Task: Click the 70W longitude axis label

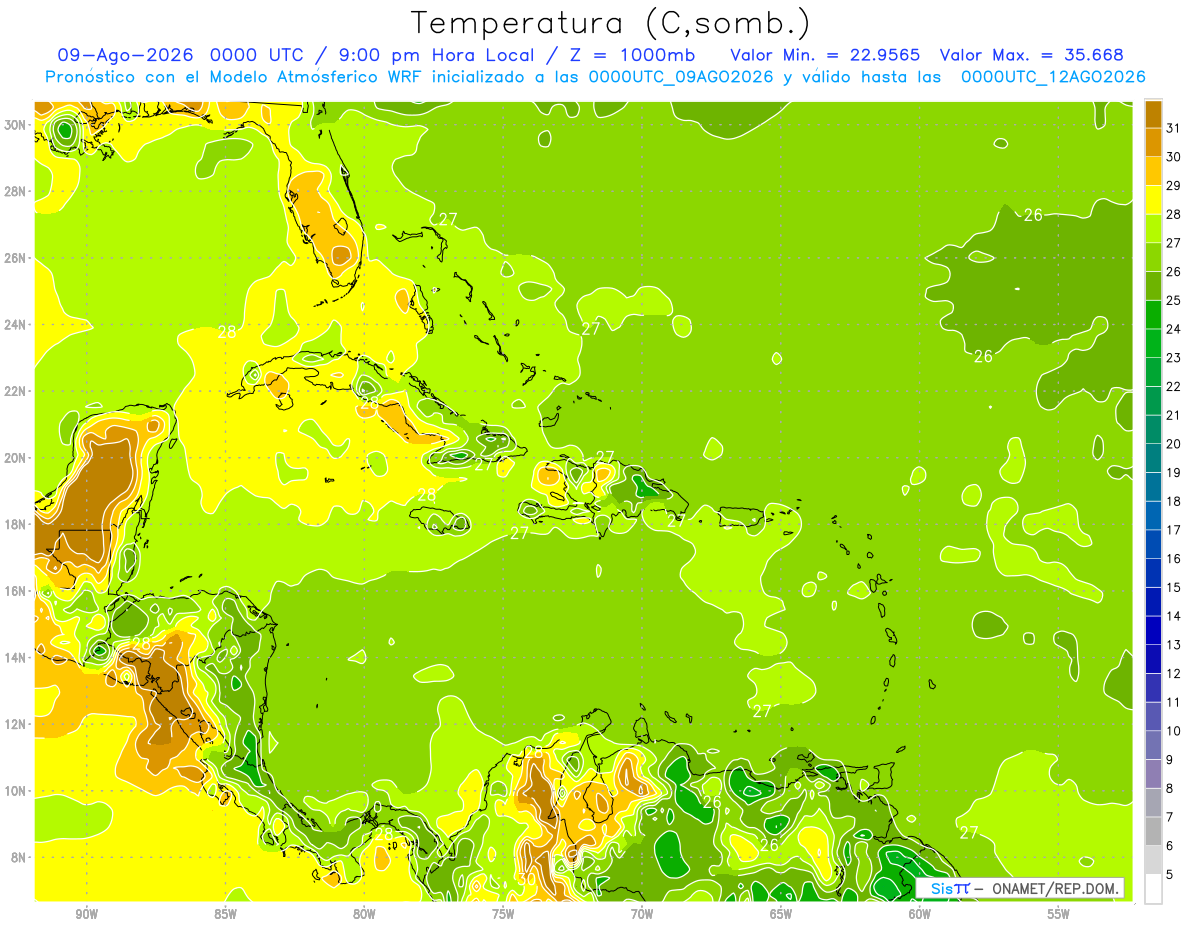Action: [642, 914]
